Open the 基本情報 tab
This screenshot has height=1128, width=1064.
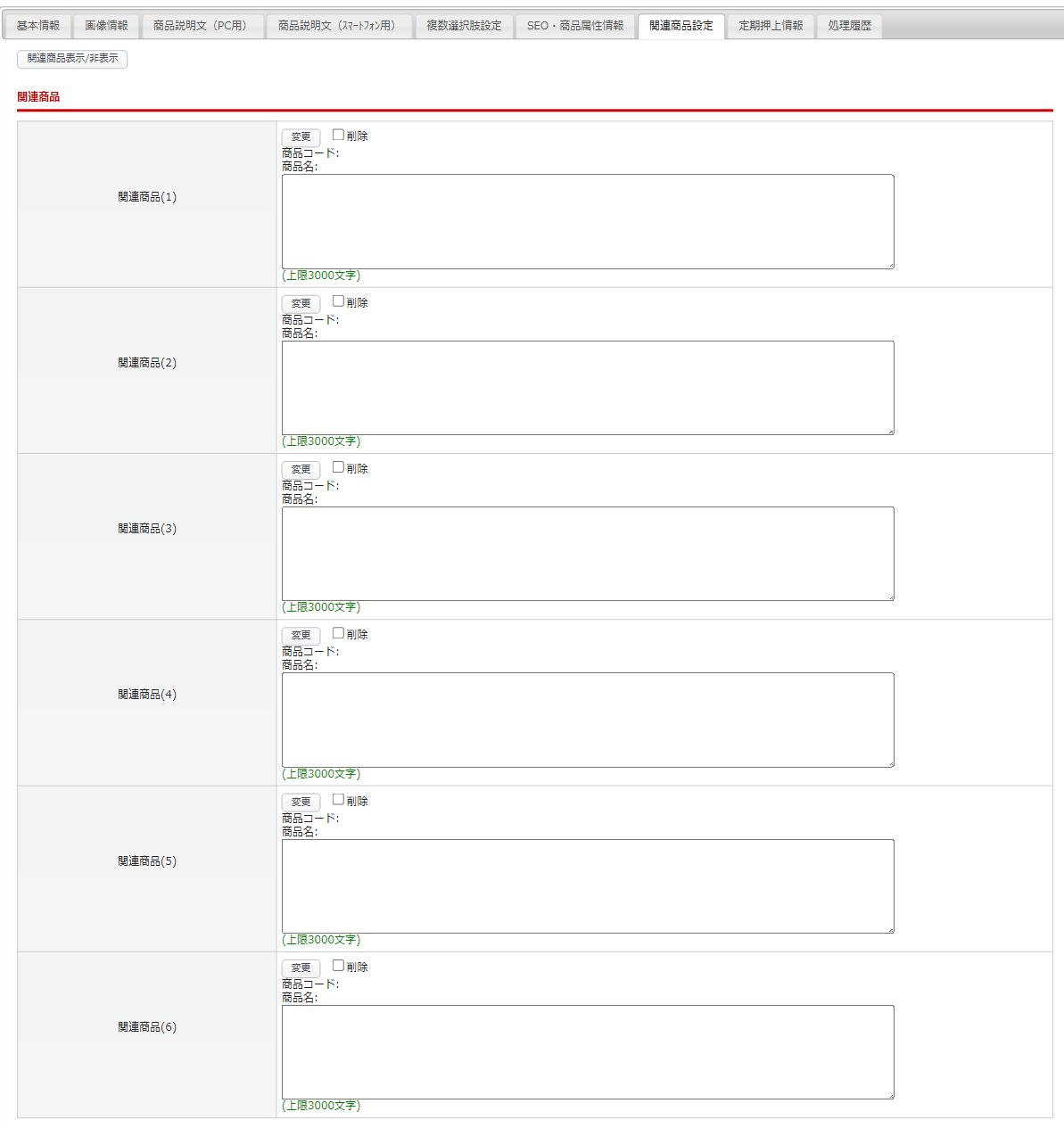coord(38,26)
